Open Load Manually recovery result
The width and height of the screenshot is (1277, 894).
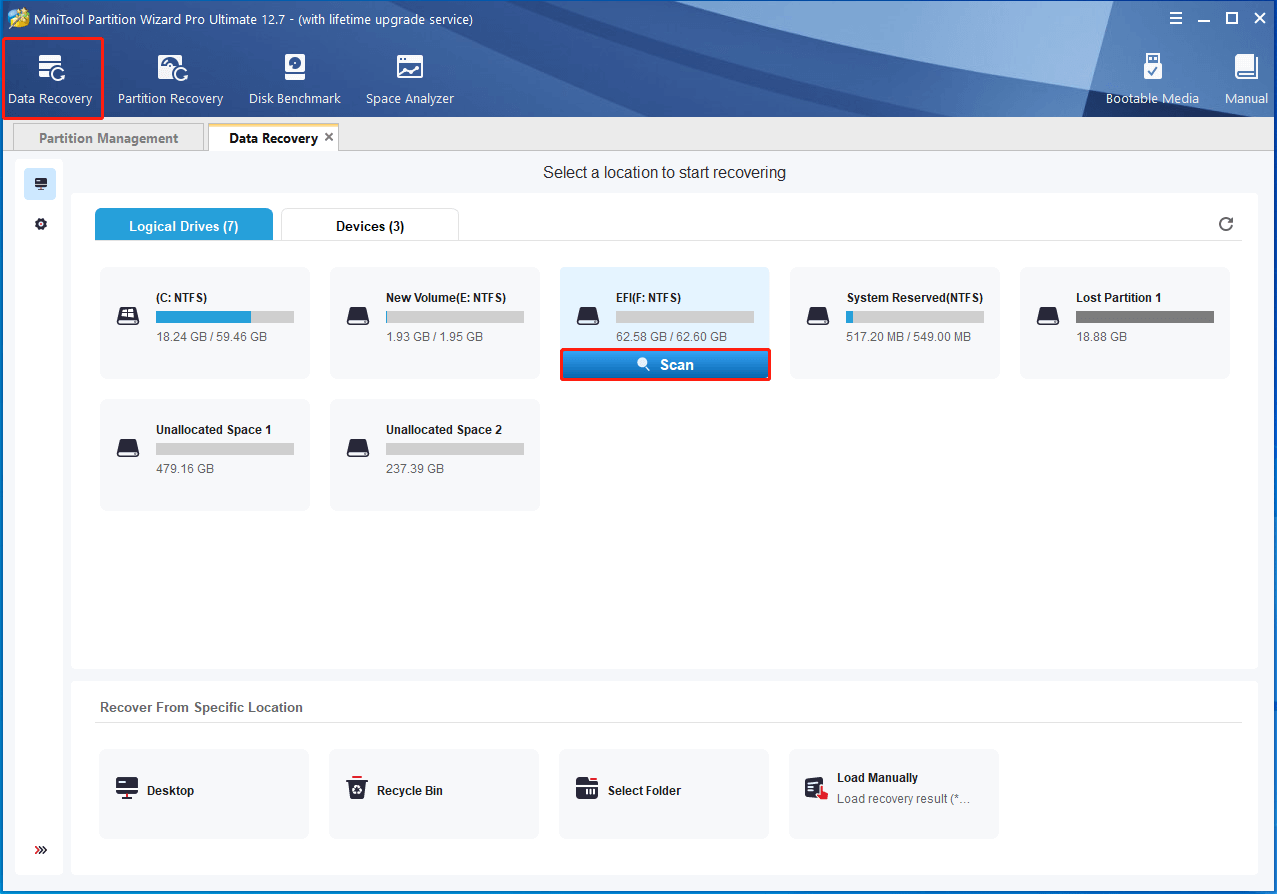tap(894, 794)
